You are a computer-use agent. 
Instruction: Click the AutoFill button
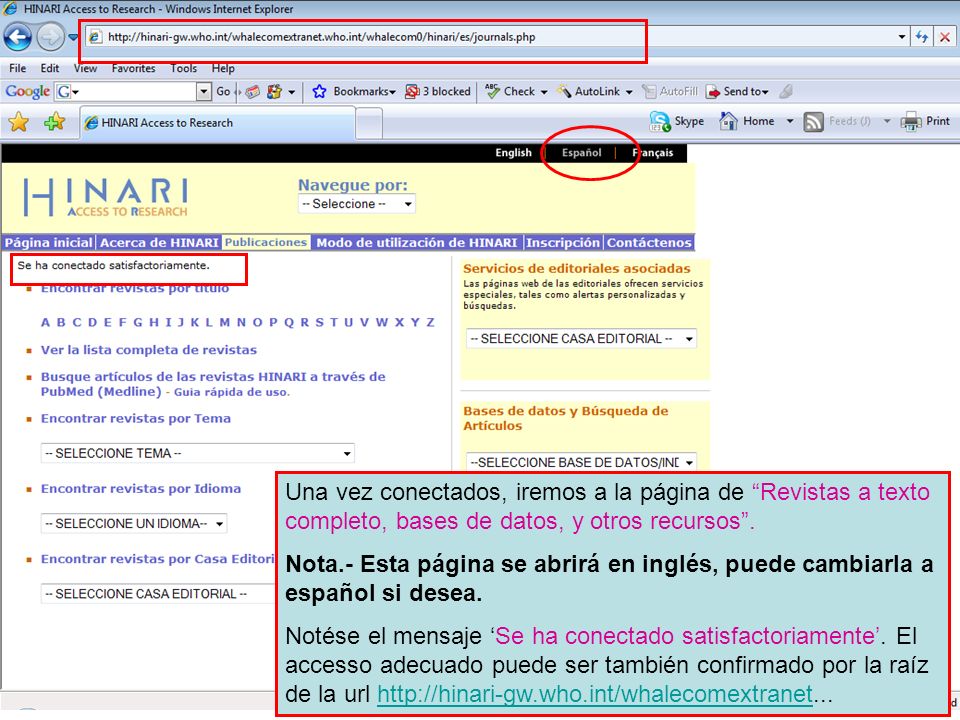click(670, 92)
